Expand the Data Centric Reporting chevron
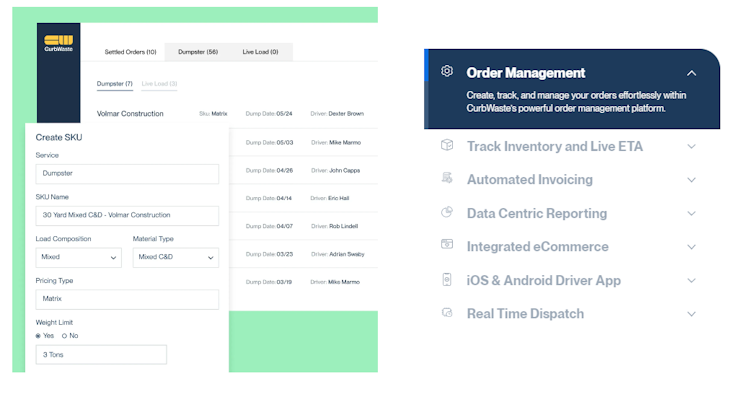The image size is (750, 415). tap(691, 213)
